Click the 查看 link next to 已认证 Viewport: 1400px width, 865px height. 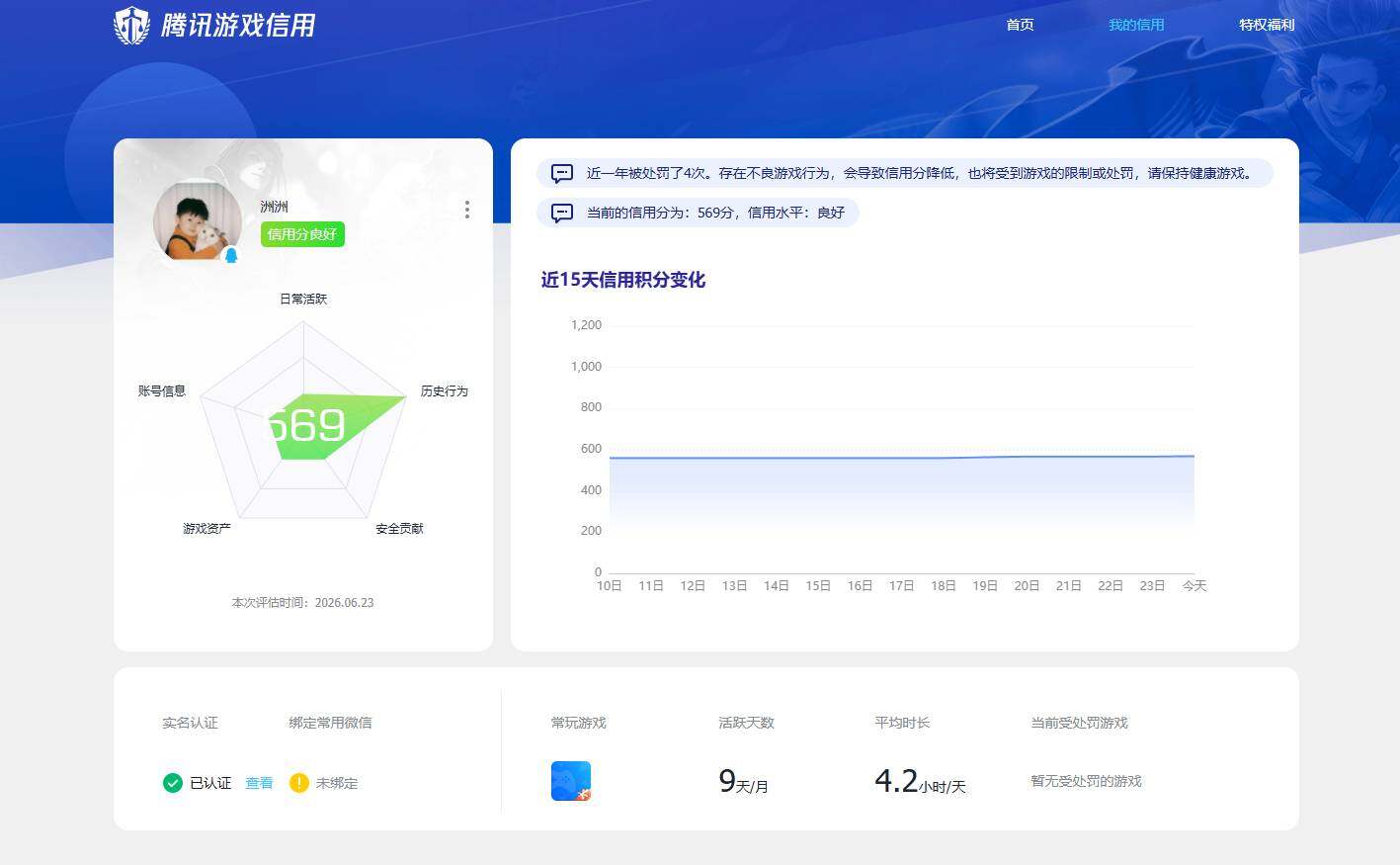(259, 783)
